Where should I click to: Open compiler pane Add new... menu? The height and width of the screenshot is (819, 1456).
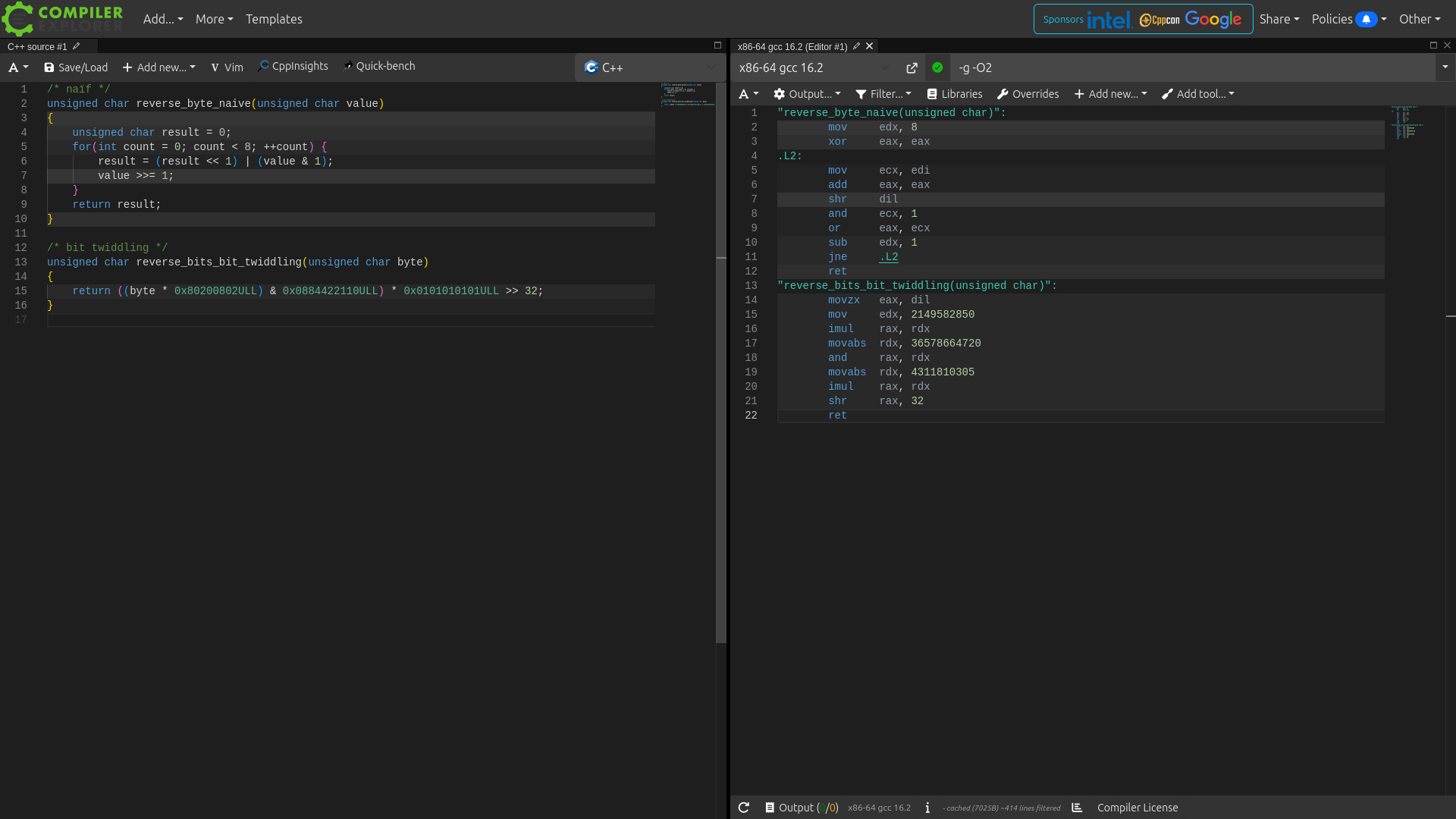(x=1111, y=94)
